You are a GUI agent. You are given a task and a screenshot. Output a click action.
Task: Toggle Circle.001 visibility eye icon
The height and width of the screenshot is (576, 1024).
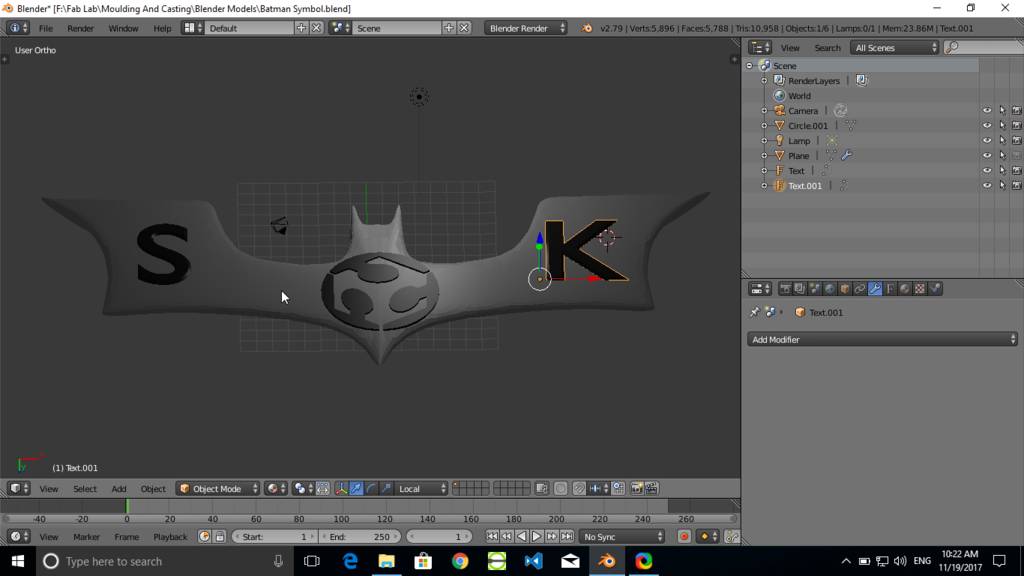[987, 125]
